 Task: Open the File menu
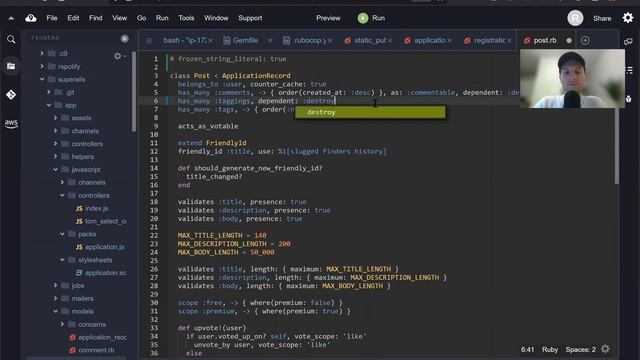point(52,18)
